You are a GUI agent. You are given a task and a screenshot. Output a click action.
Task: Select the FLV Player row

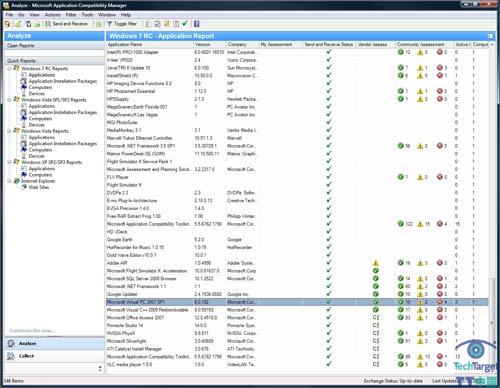pyautogui.click(x=297, y=177)
